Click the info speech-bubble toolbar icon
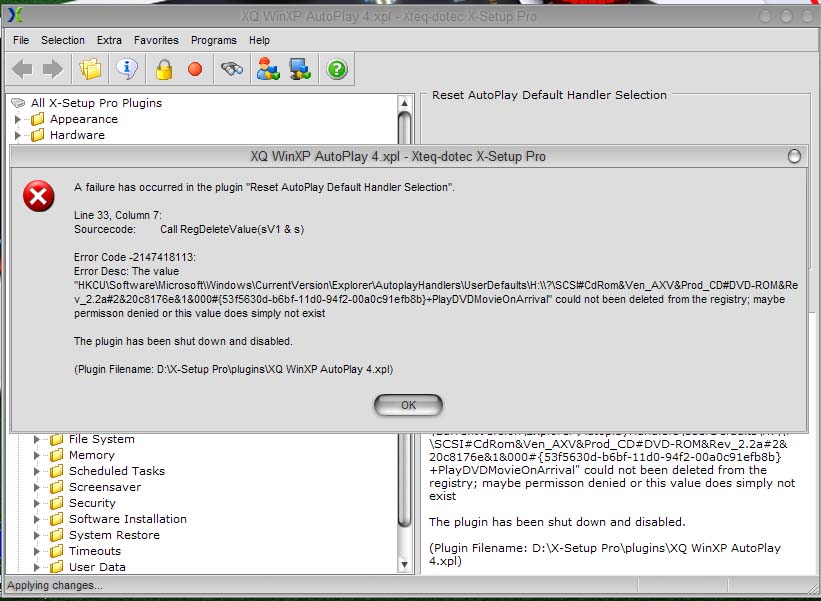821x601 pixels. 127,69
